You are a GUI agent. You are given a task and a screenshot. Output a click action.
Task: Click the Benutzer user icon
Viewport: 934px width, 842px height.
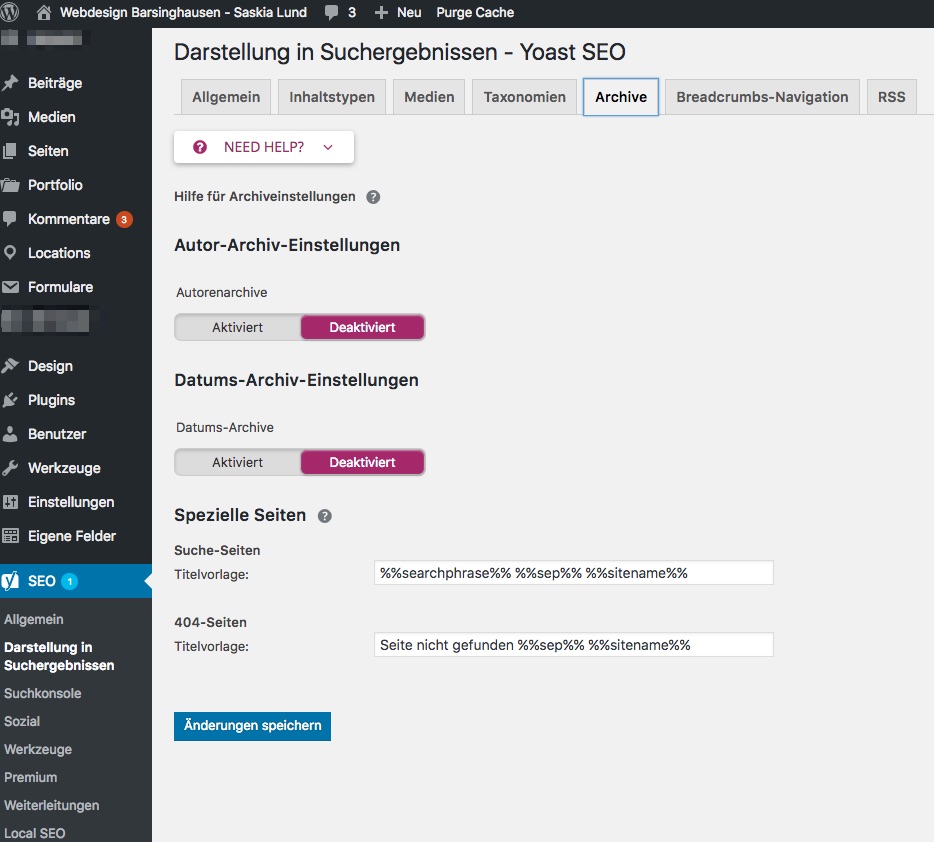10,434
